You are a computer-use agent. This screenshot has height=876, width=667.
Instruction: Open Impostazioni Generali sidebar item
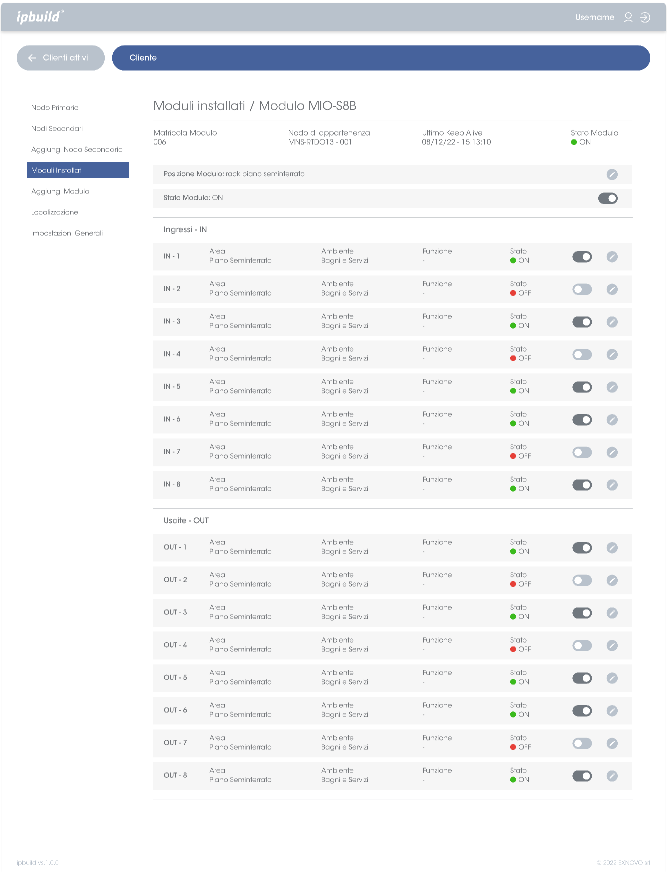66,233
